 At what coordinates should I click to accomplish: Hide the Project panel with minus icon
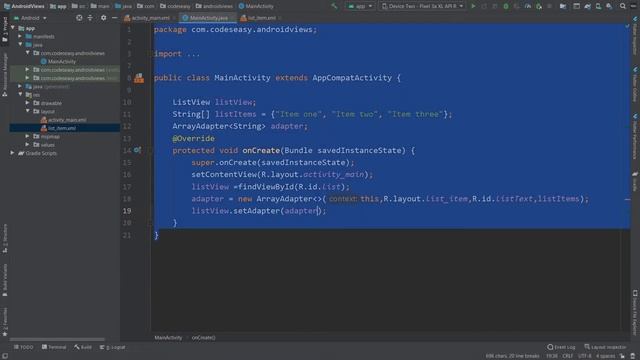click(114, 18)
